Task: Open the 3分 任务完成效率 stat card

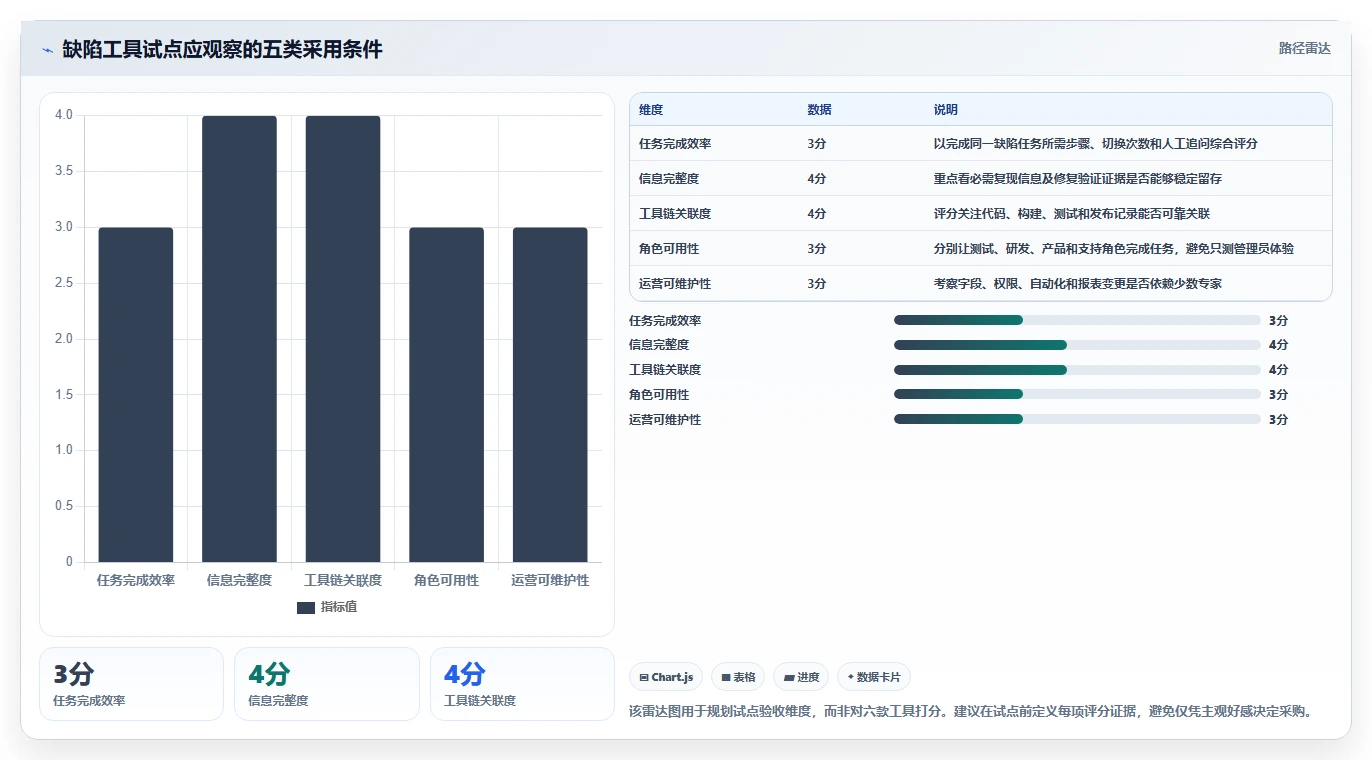Action: (x=131, y=684)
